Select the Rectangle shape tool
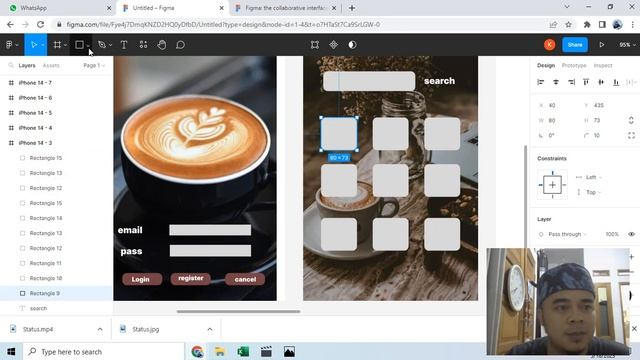 click(80, 45)
